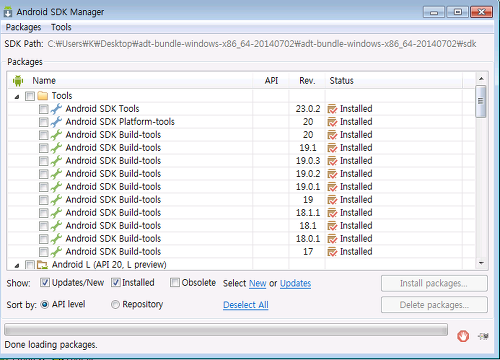The height and width of the screenshot is (360, 500).
Task: Click the installed status icon for rev 18.1
Action: 332,226
